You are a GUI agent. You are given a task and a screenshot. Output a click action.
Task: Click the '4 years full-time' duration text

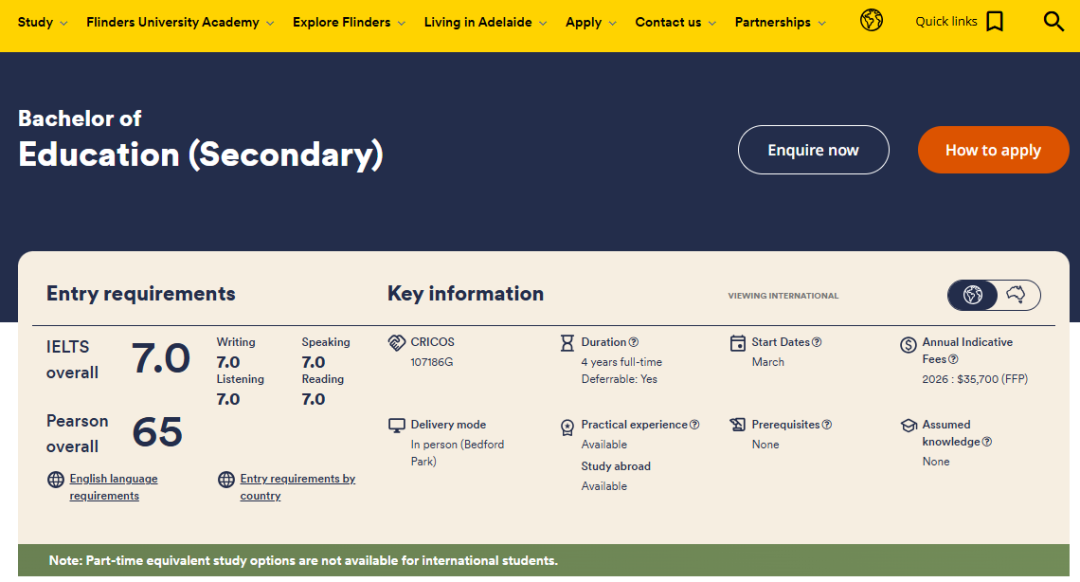(621, 362)
